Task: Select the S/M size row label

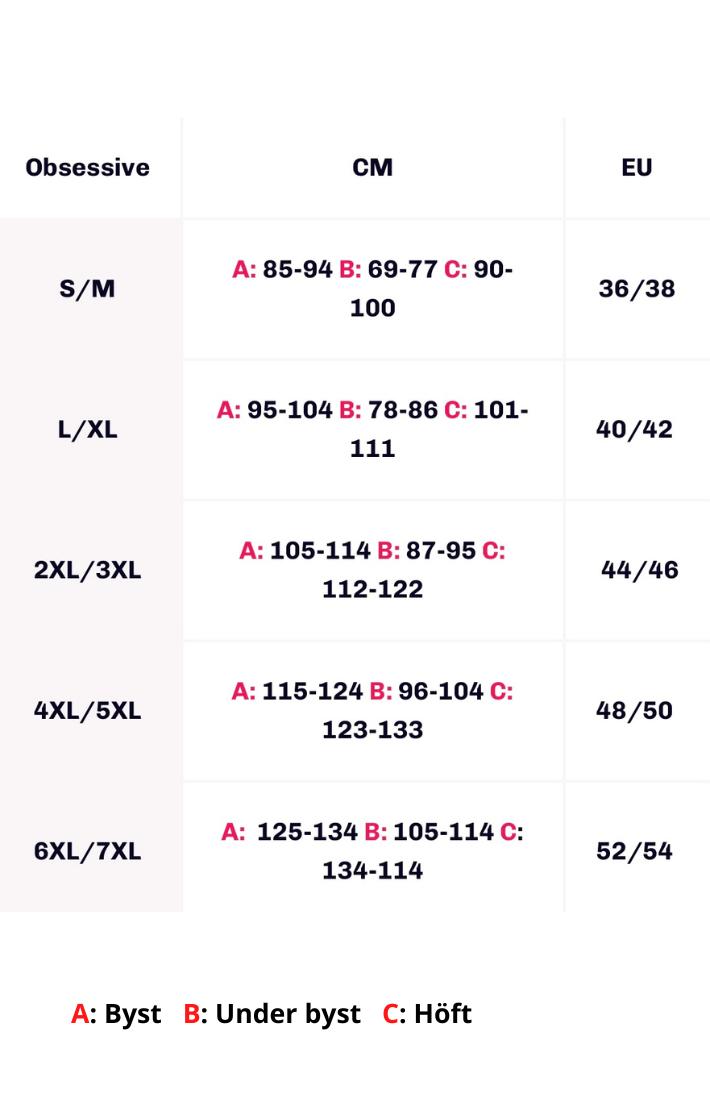Action: 88,288
